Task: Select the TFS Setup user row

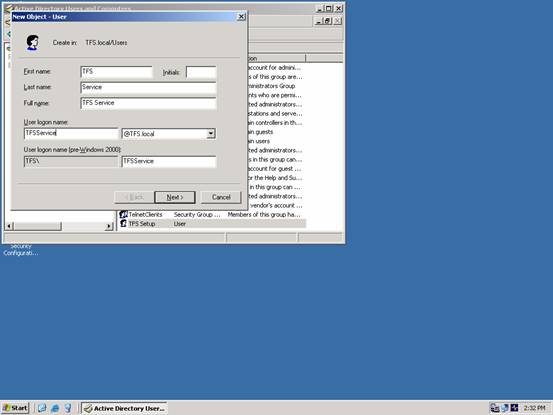Action: pyautogui.click(x=212, y=224)
